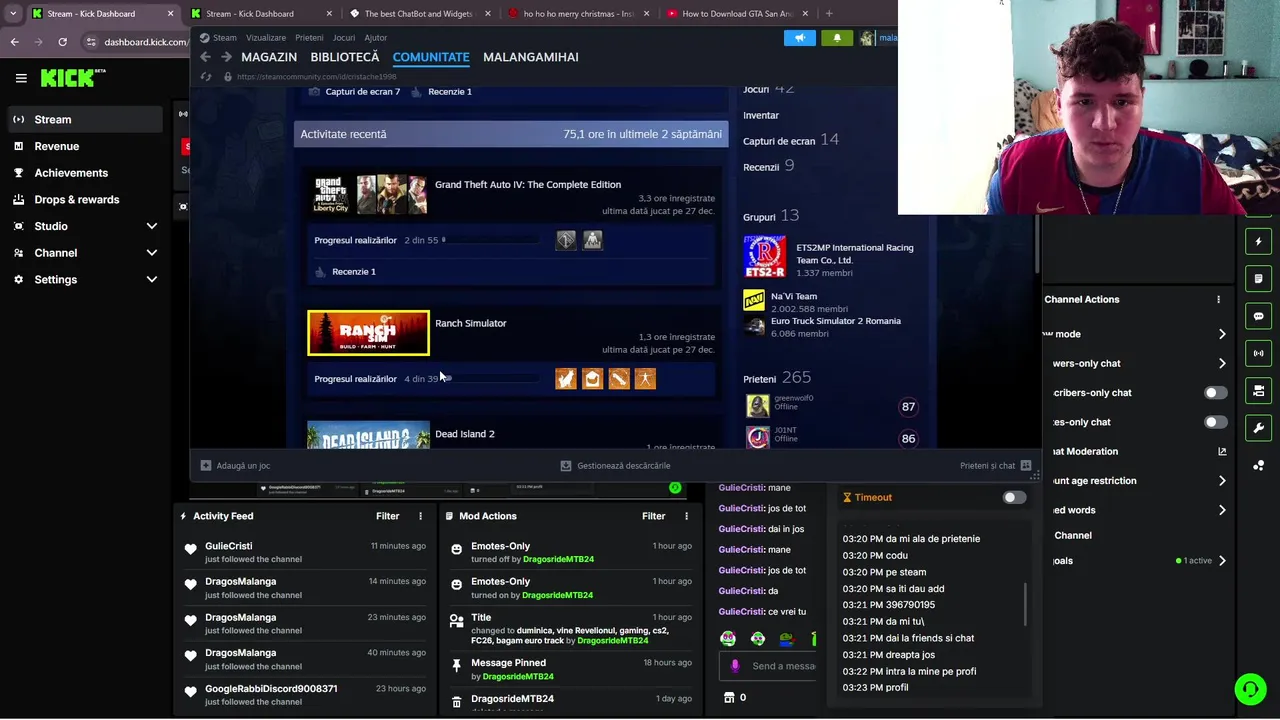Click Ranch Simulator achievement progress bar

point(490,379)
